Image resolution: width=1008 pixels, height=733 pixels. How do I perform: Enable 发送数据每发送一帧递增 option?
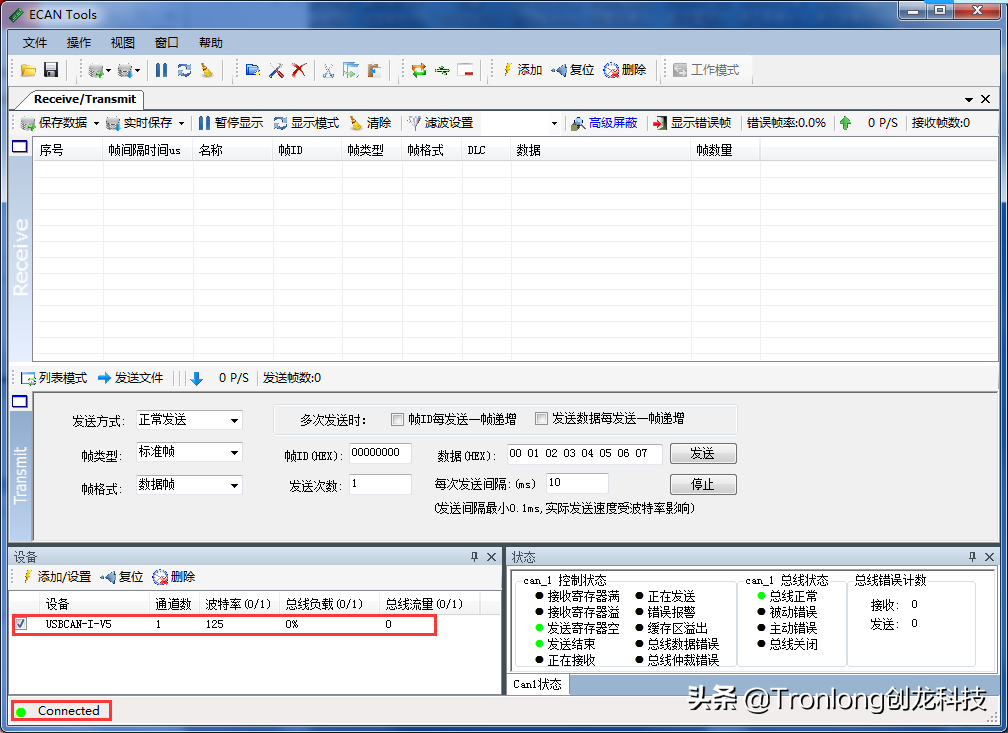click(x=541, y=418)
